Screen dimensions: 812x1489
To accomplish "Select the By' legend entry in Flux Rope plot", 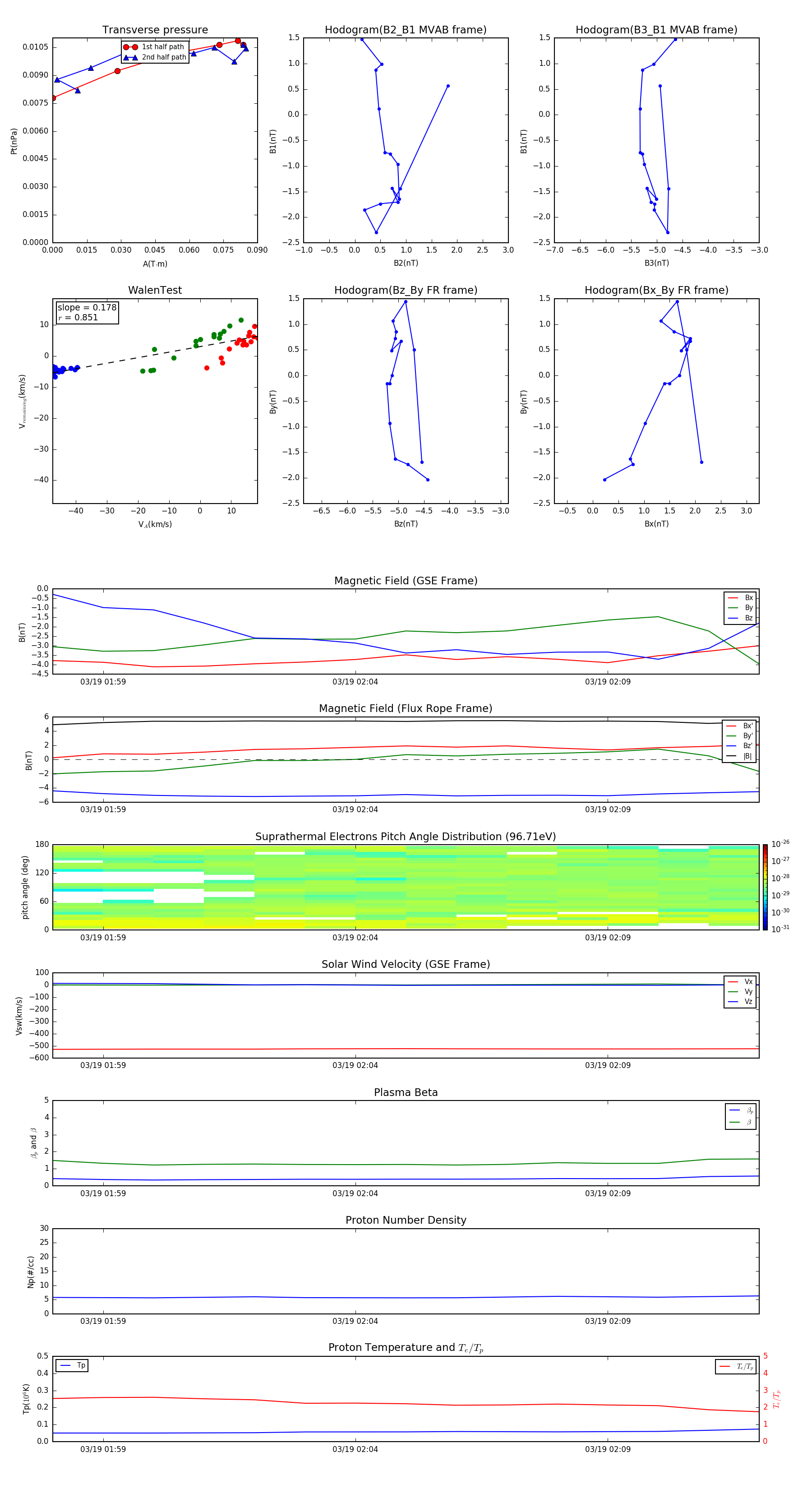I will [x=740, y=736].
